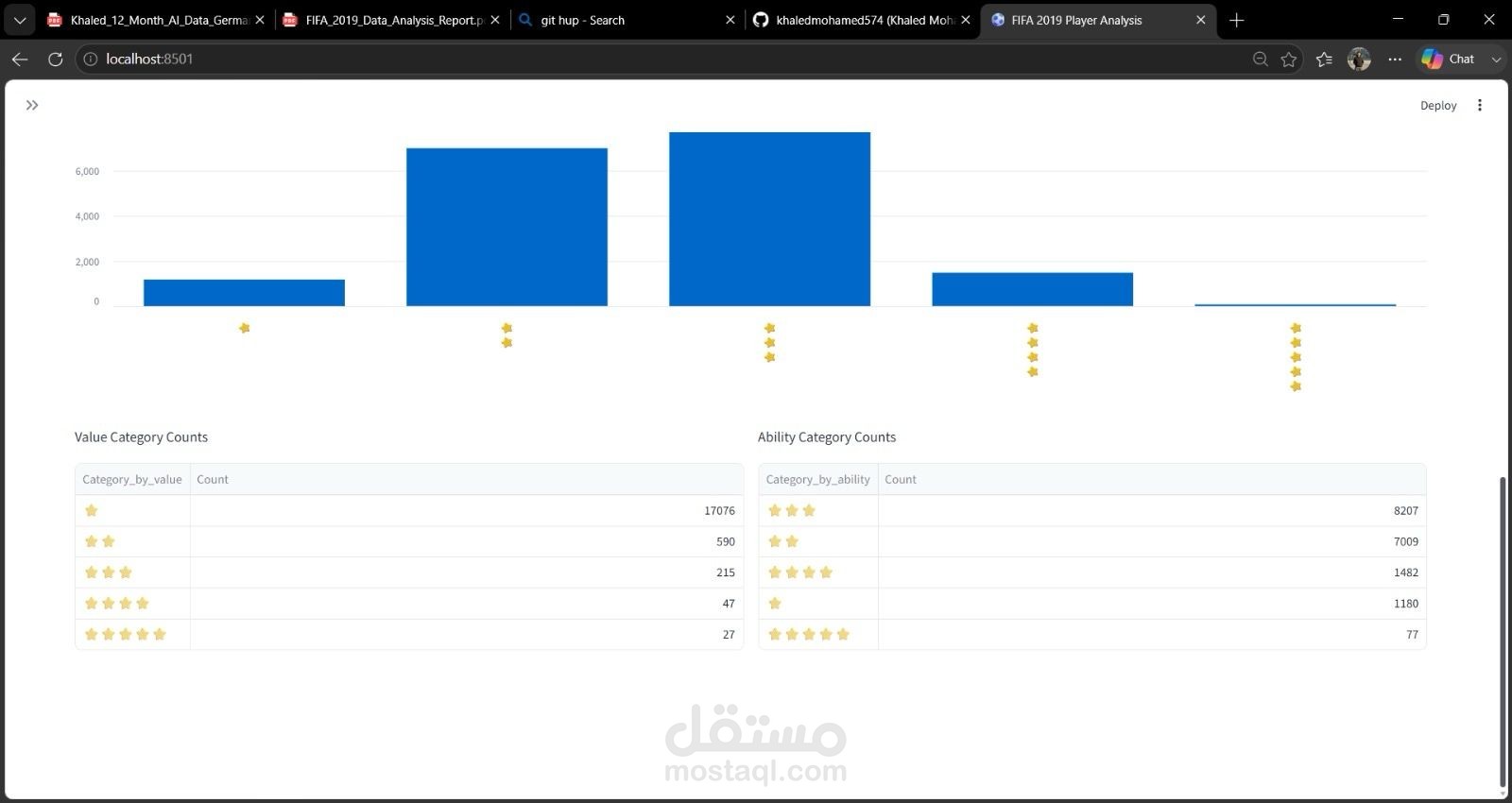
Task: Select the 8207 count cell
Action: point(1152,510)
